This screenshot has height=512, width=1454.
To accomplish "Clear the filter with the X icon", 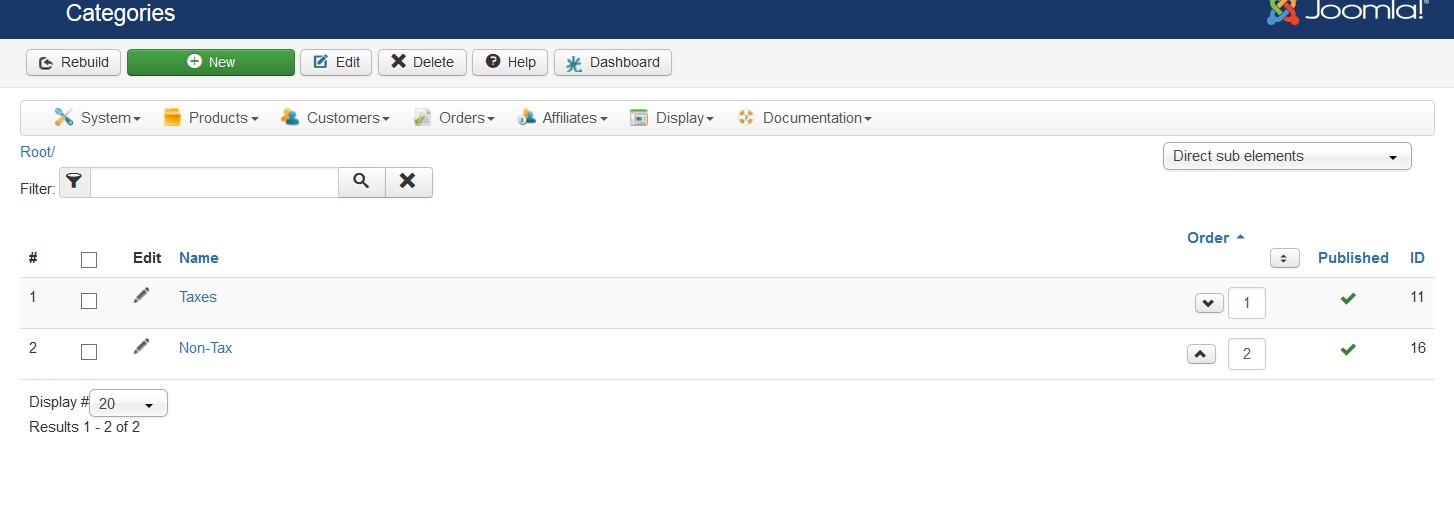I will pyautogui.click(x=408, y=182).
